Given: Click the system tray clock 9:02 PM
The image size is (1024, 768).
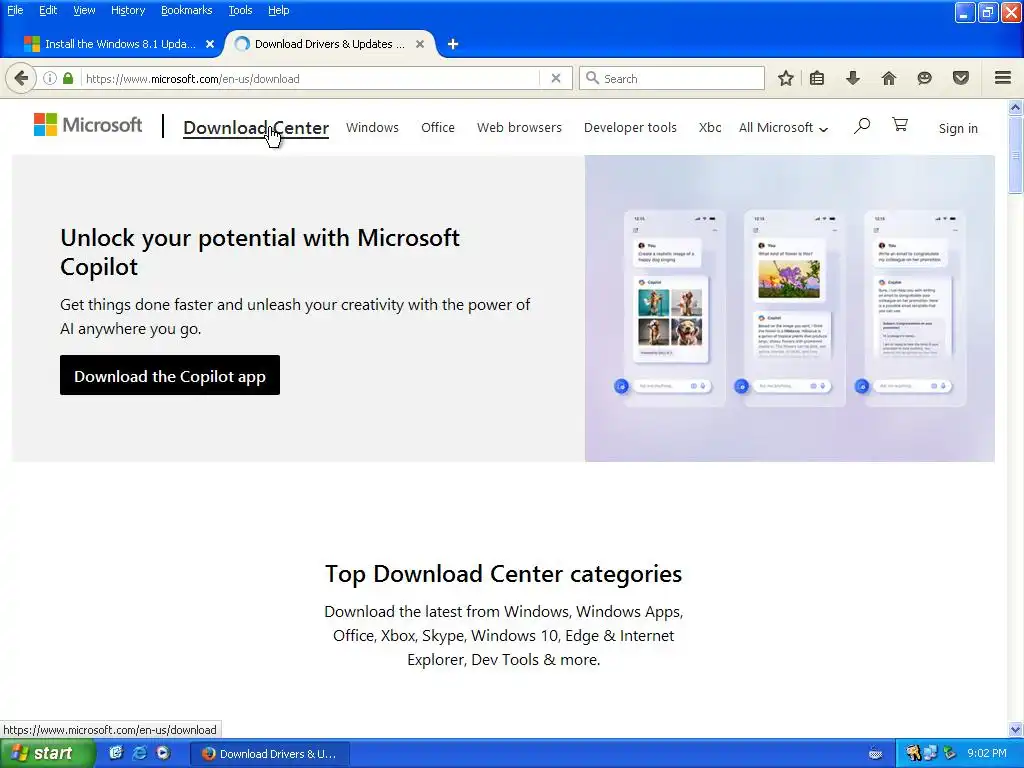Looking at the screenshot, I should (987, 753).
